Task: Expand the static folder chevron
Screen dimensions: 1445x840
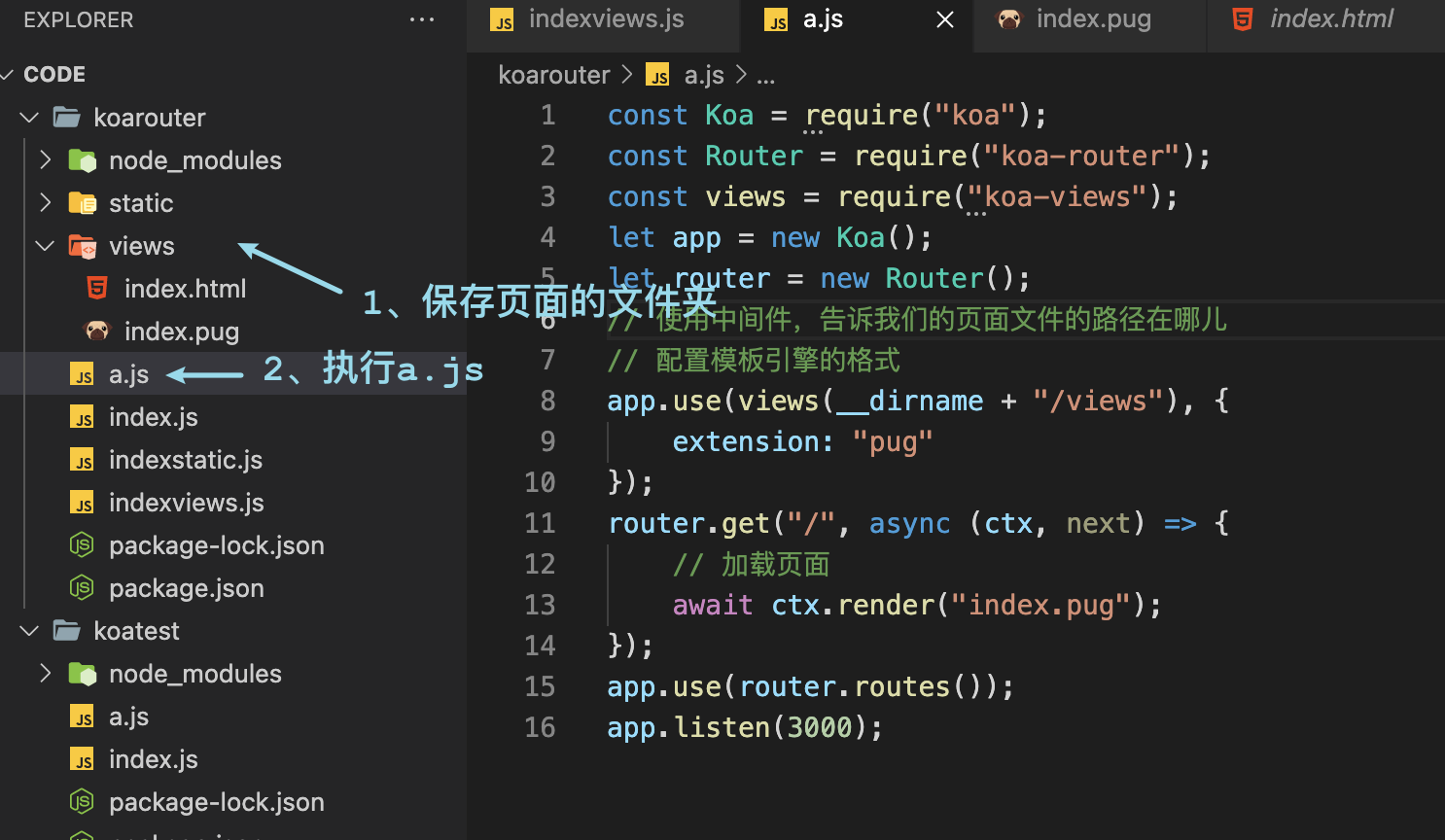Action: coord(45,203)
